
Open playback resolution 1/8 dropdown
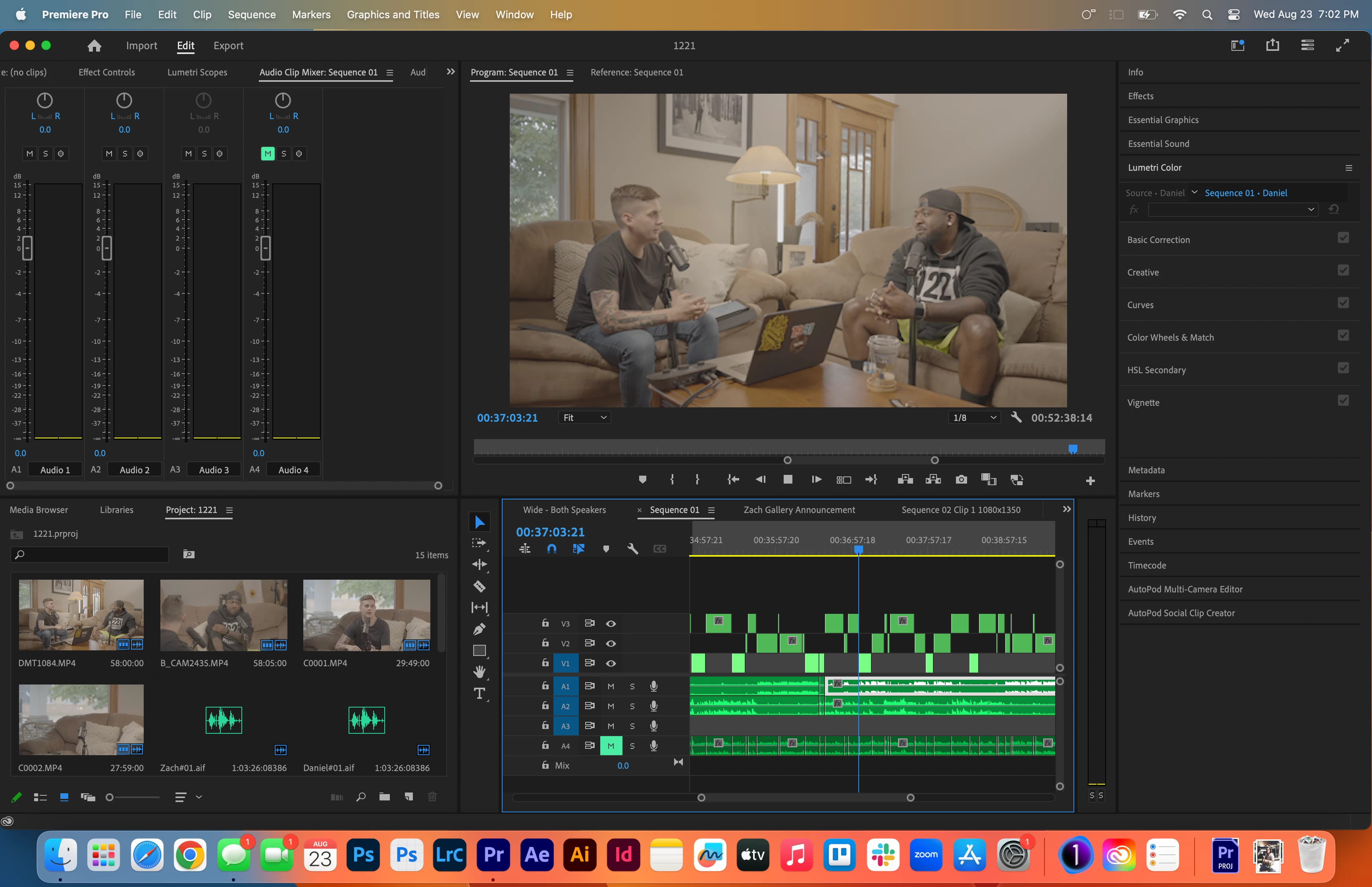point(974,418)
